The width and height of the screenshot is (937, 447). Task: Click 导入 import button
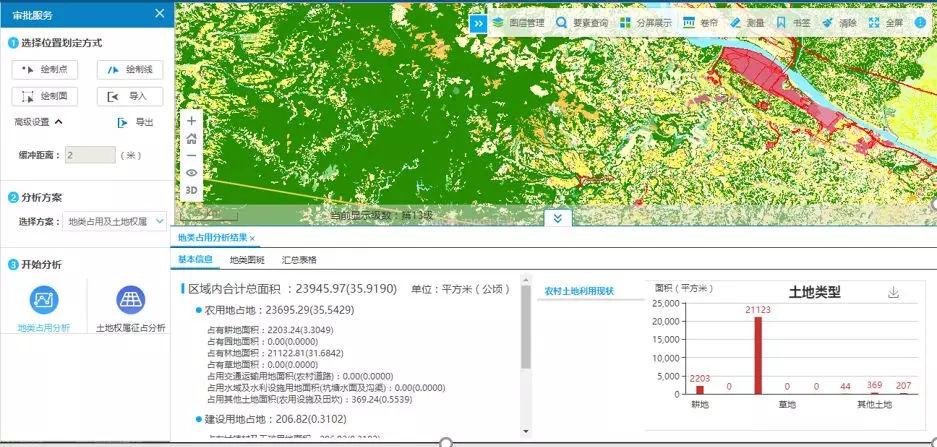point(130,96)
